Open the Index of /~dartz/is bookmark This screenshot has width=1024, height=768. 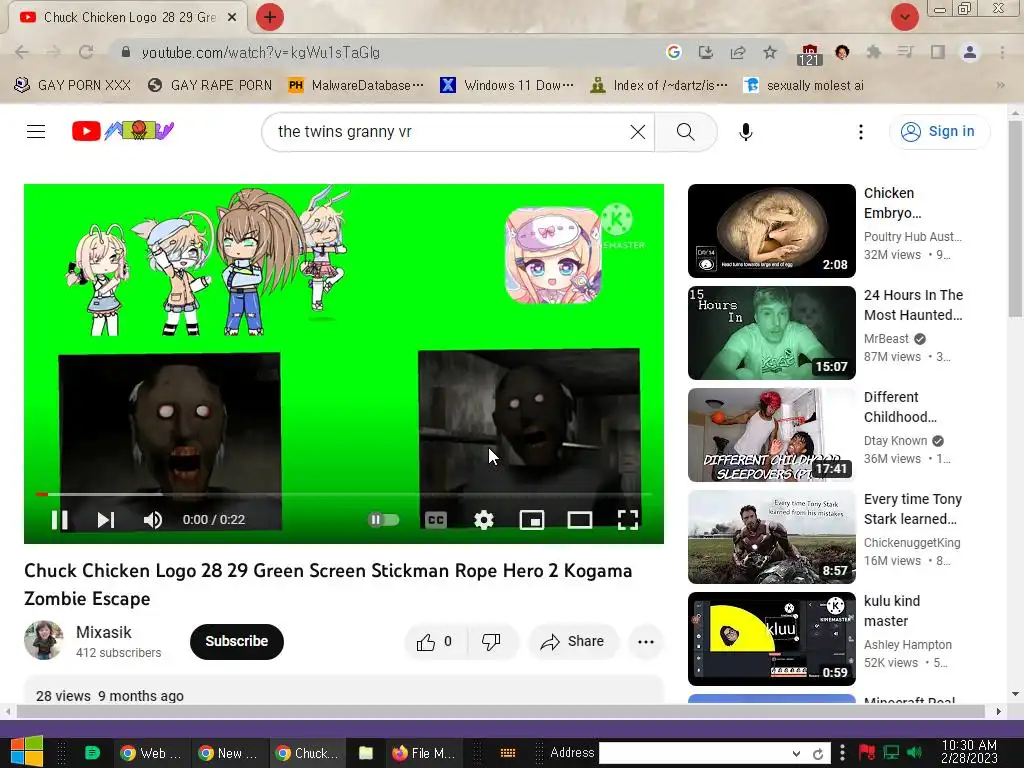659,86
